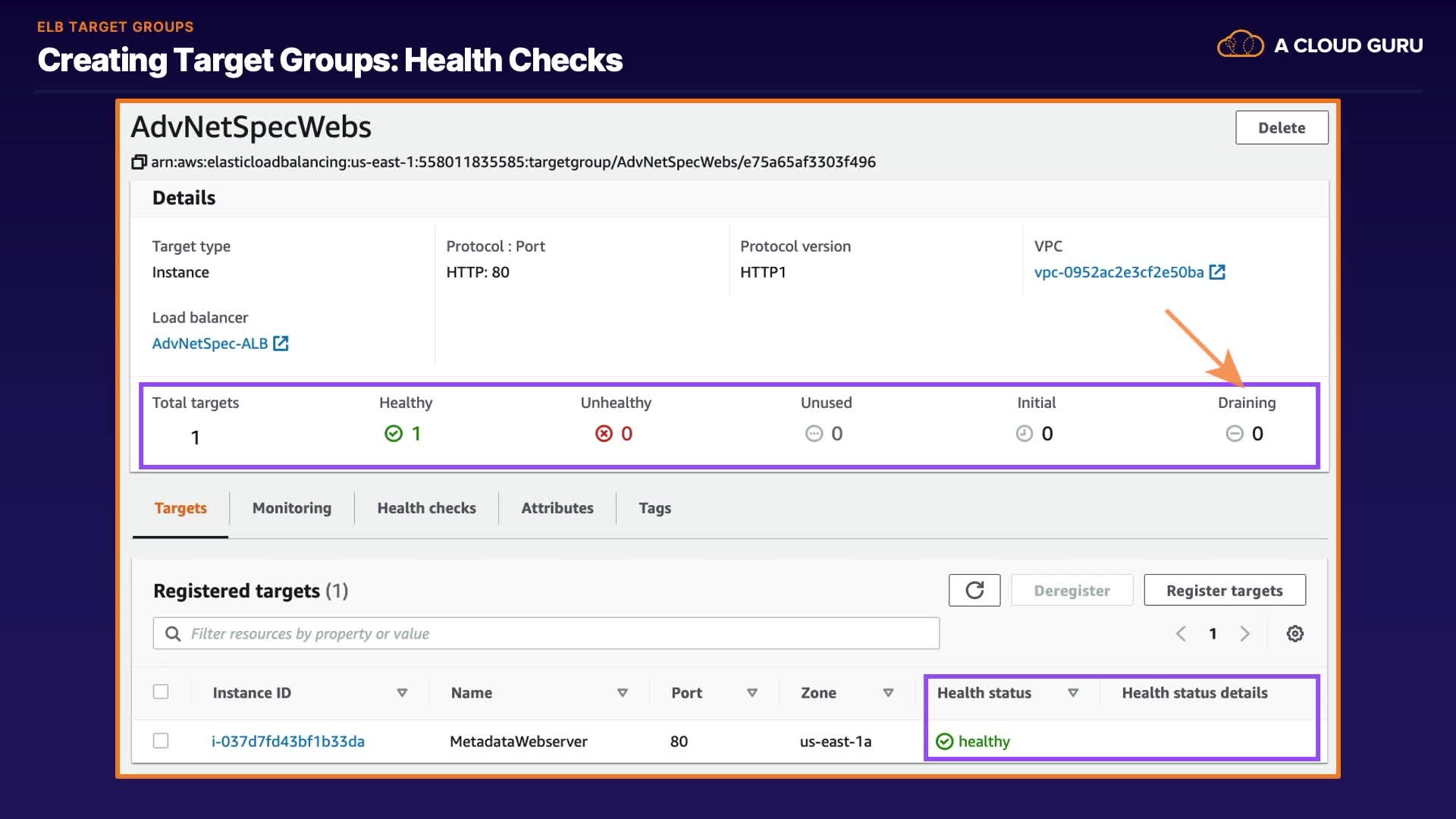1456x819 pixels.
Task: Click the next page arrow
Action: (x=1244, y=634)
